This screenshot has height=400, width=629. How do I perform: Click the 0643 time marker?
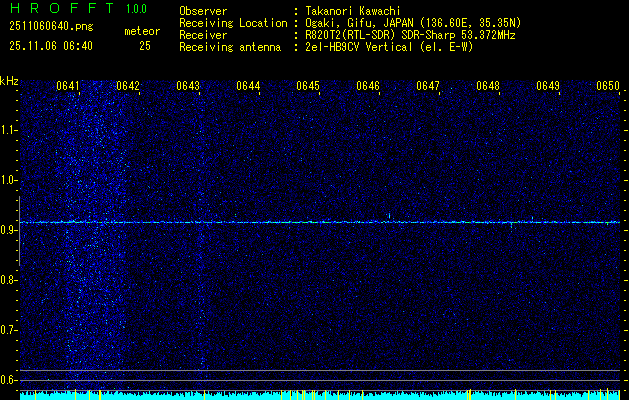coord(188,86)
